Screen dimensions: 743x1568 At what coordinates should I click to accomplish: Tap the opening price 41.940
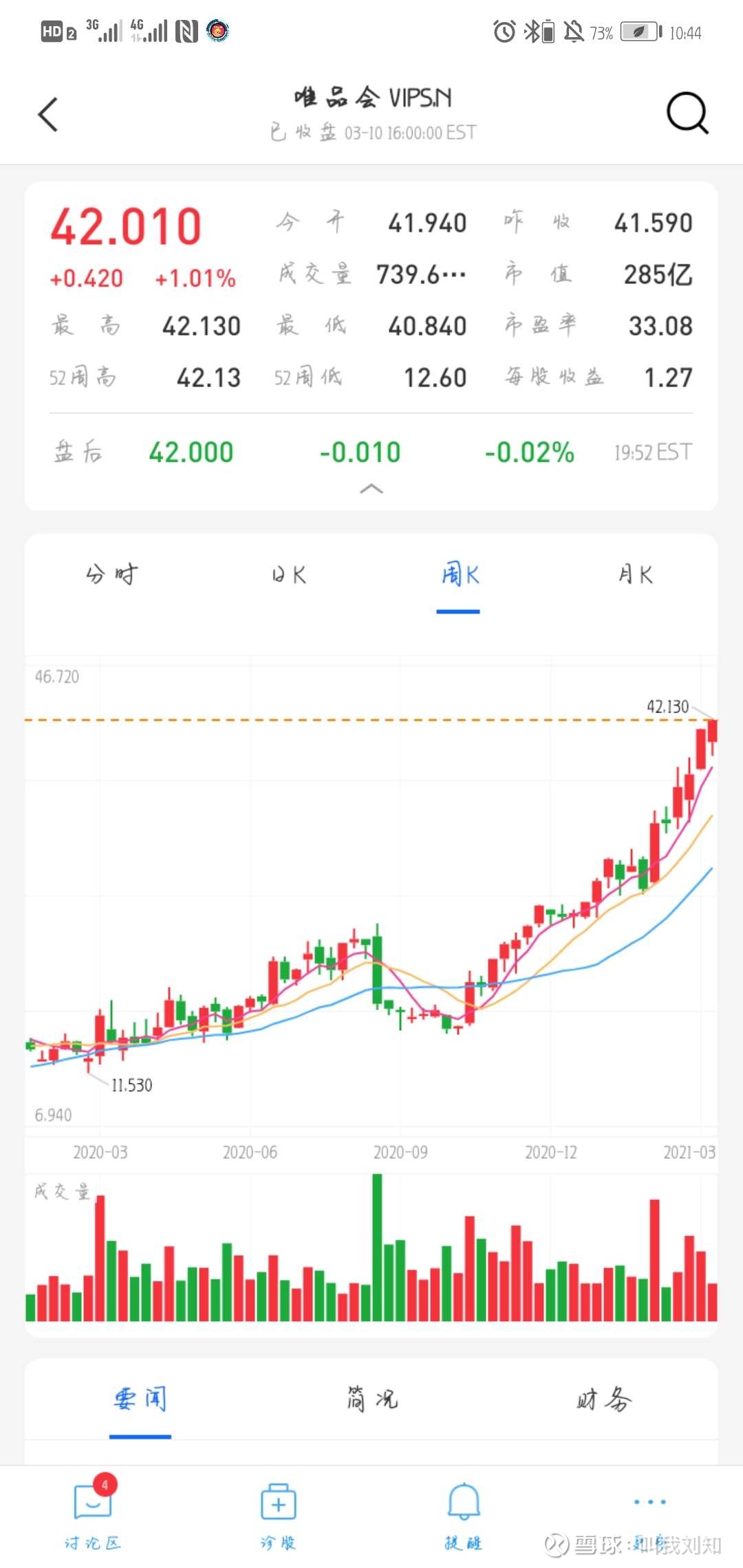(x=427, y=223)
